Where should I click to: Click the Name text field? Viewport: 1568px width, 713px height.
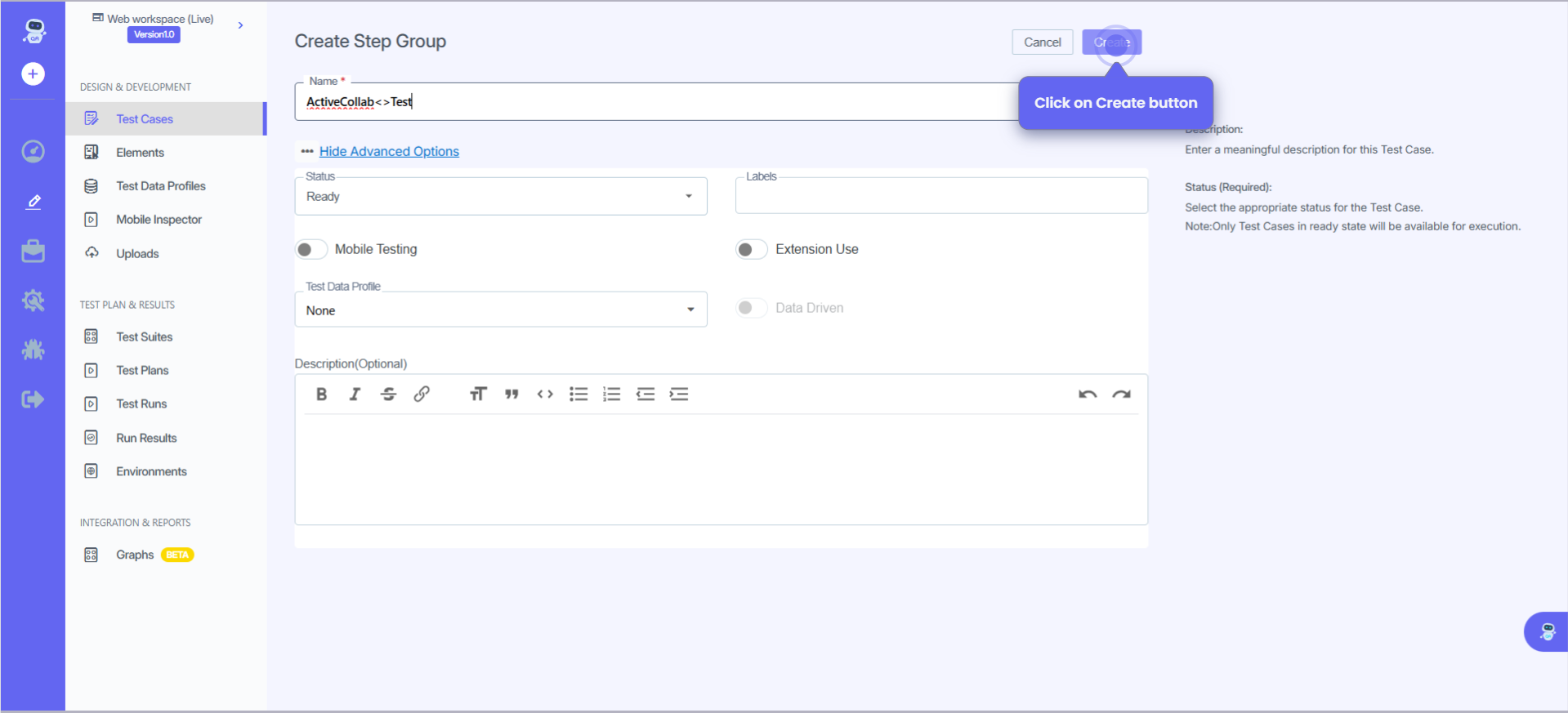(x=654, y=102)
